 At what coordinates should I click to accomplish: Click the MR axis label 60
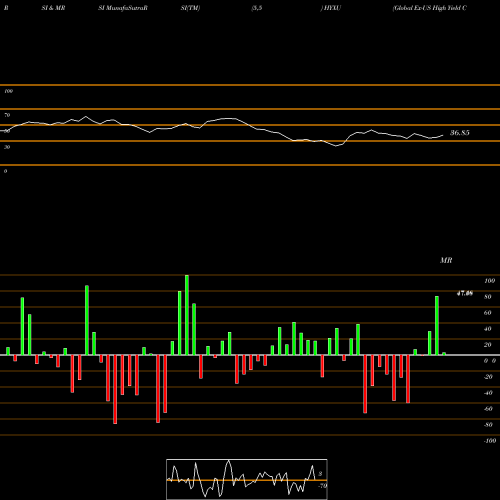[488, 313]
